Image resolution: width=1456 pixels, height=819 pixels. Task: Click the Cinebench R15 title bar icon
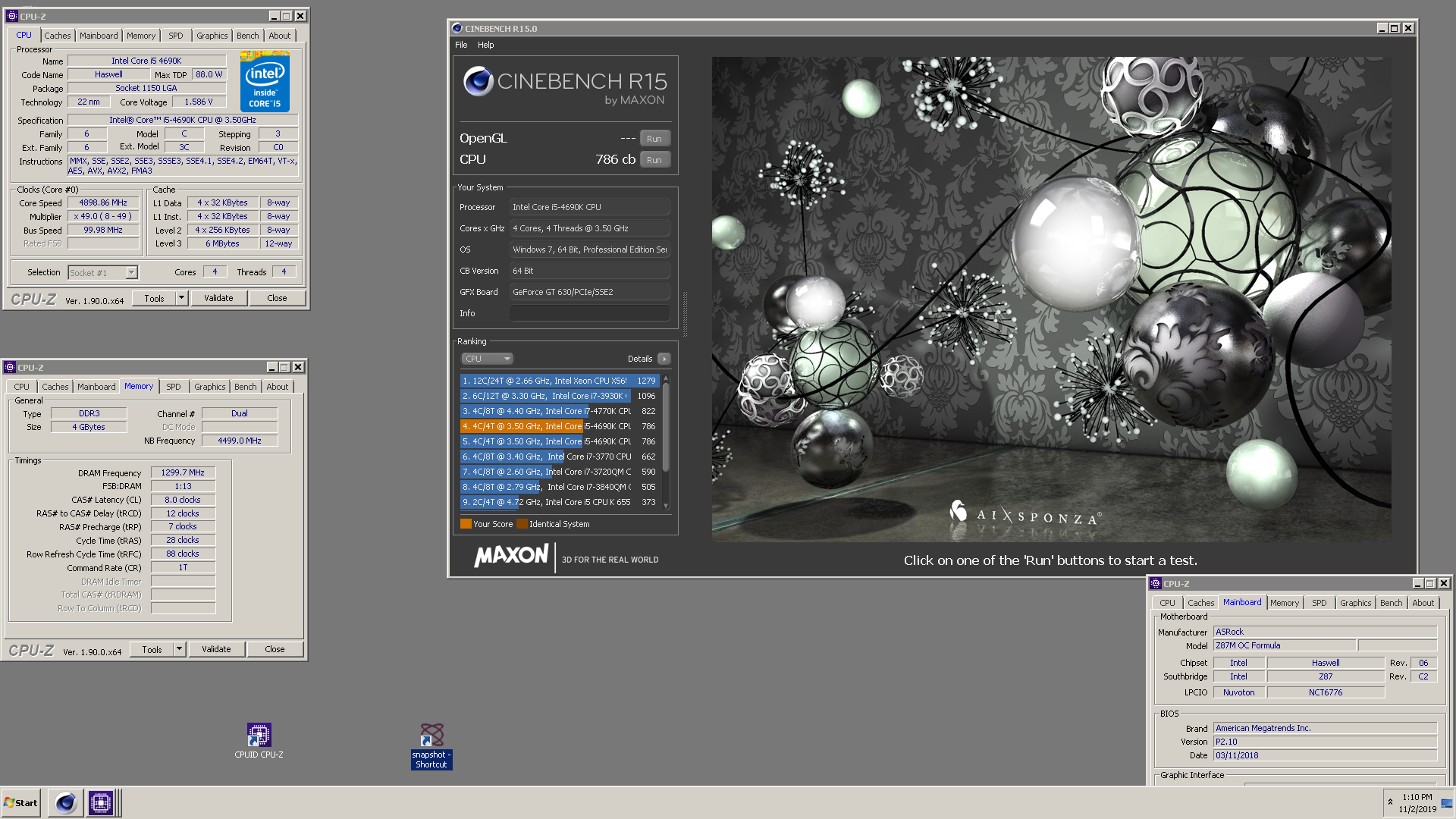point(457,28)
